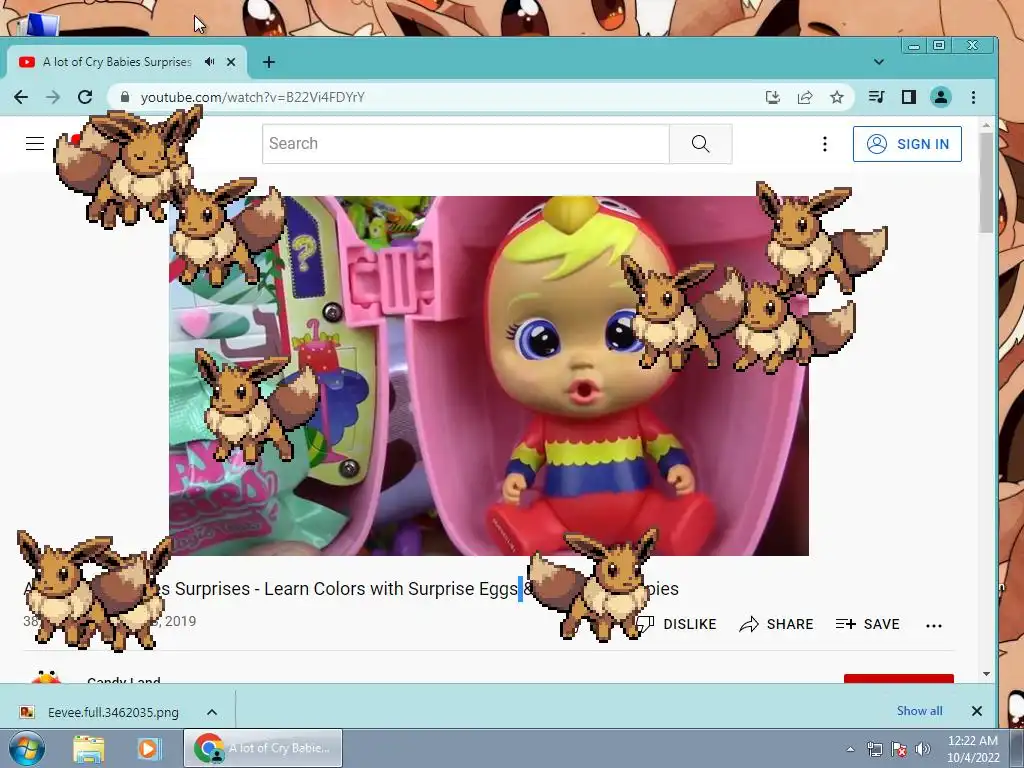Click the SIGN IN button

coord(907,144)
